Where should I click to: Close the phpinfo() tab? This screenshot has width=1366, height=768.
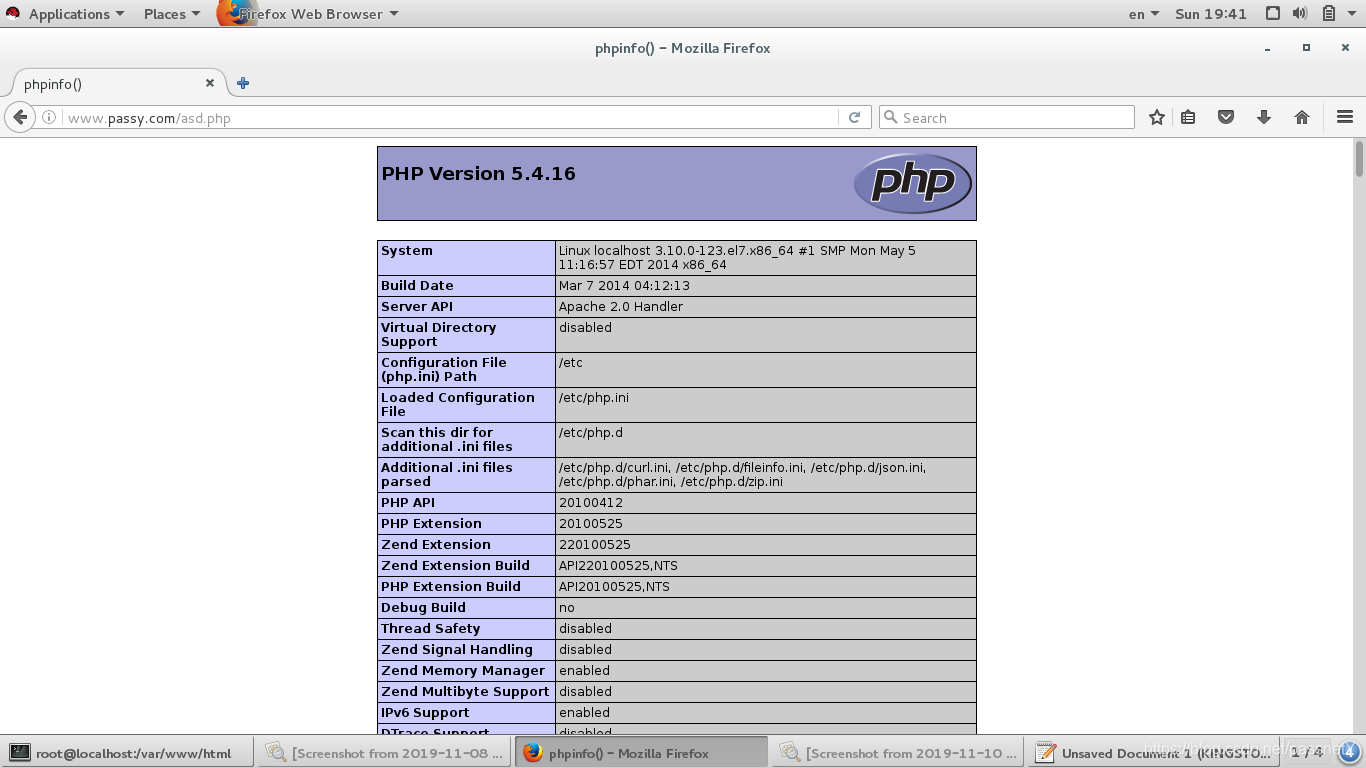[x=210, y=83]
